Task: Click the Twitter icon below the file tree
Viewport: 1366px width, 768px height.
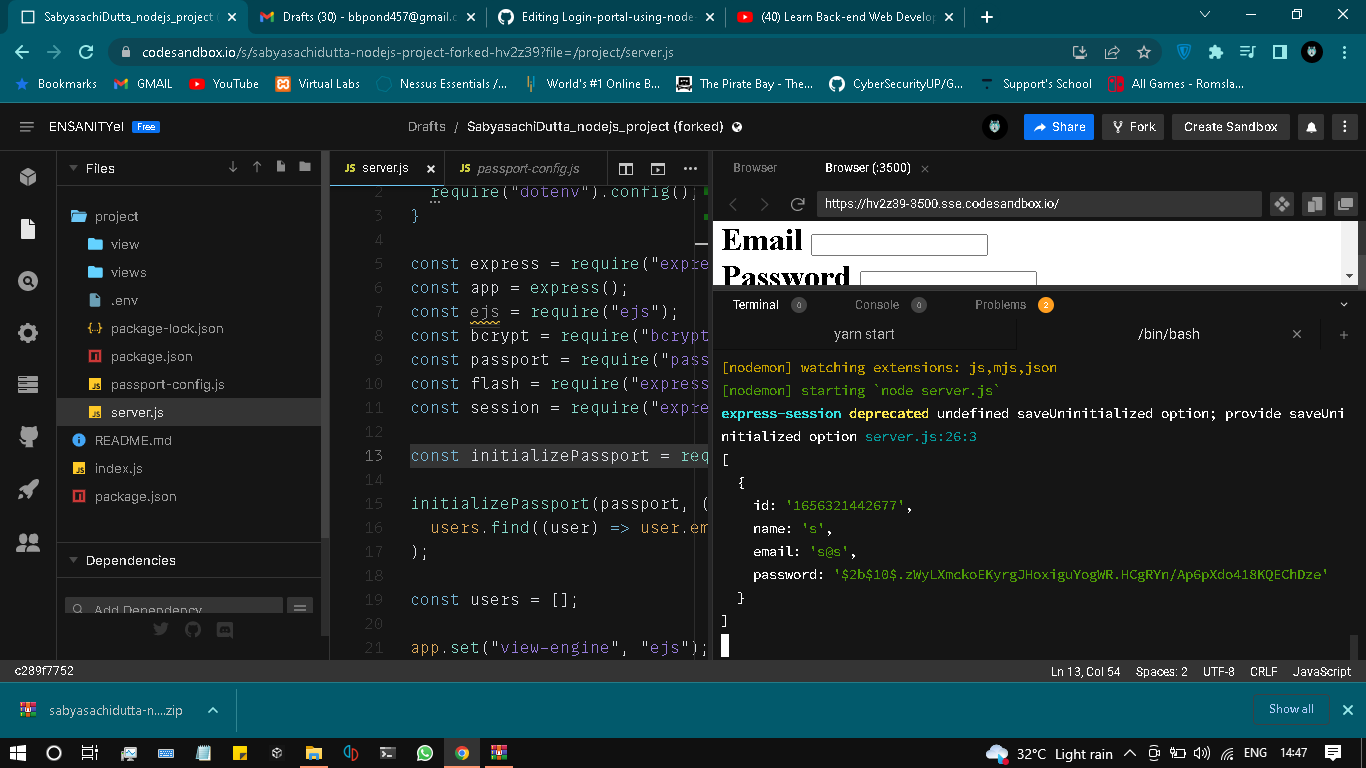Action: click(160, 630)
